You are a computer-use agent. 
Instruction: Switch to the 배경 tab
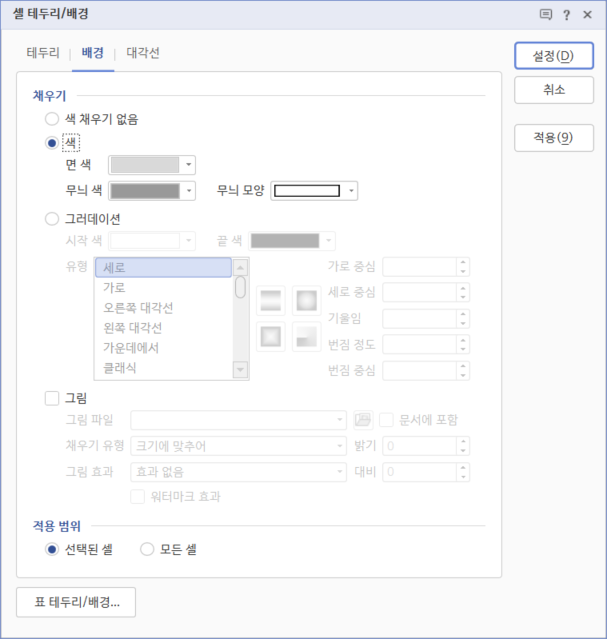tap(93, 53)
